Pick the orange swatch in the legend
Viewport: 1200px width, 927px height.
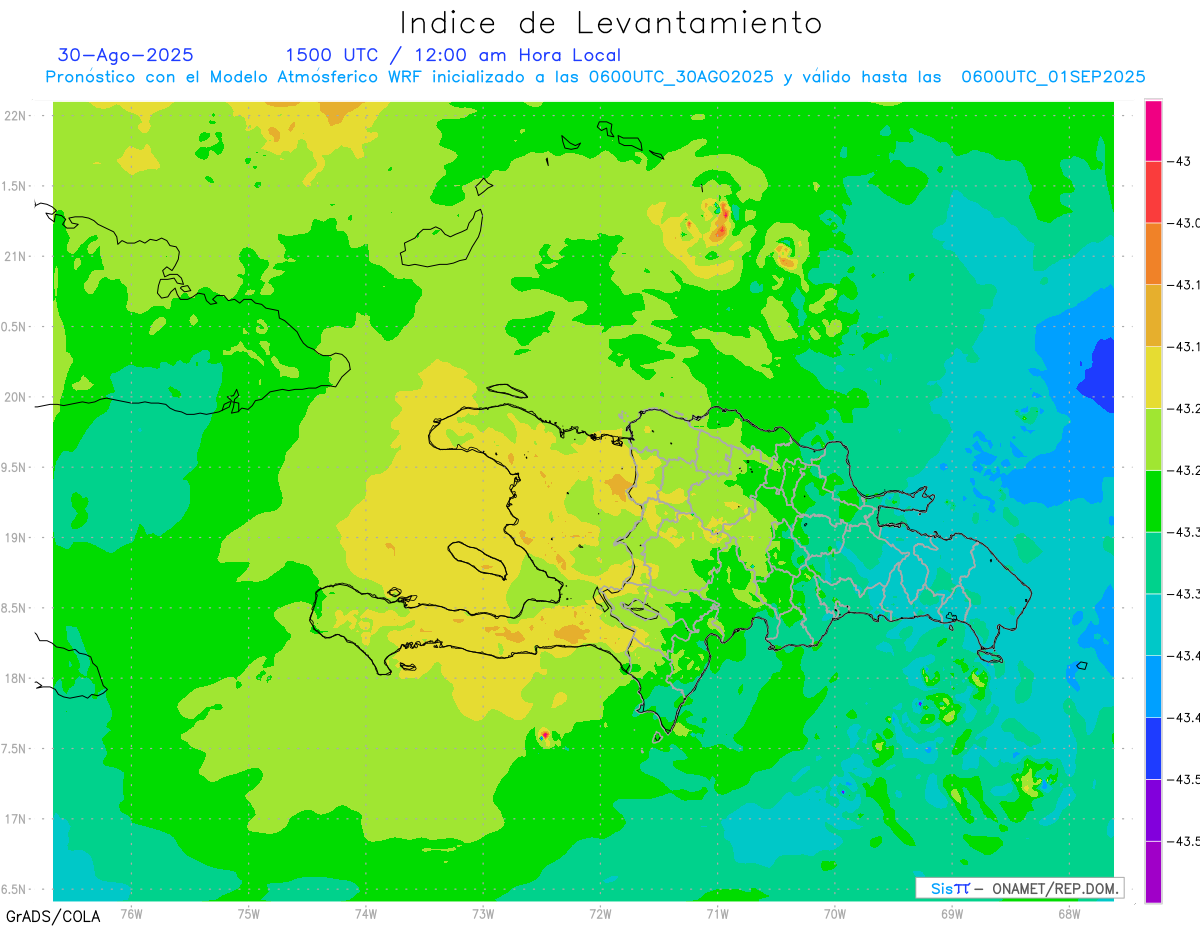[1153, 254]
